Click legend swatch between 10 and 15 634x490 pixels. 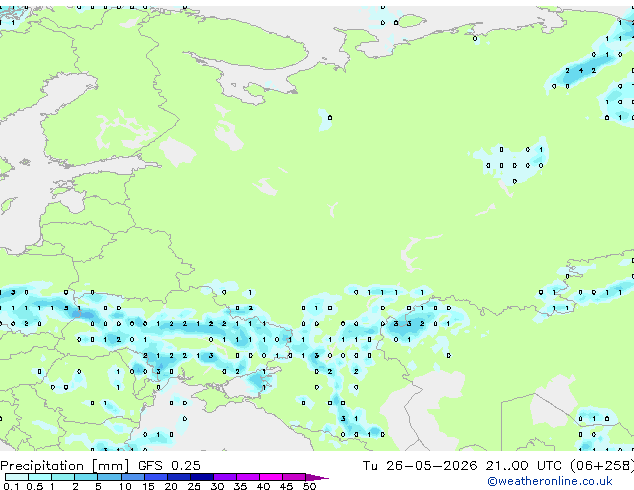(133, 477)
